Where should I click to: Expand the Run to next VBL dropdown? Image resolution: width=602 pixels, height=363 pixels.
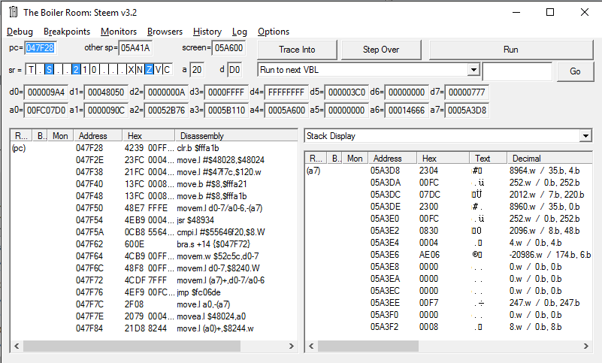tap(473, 70)
